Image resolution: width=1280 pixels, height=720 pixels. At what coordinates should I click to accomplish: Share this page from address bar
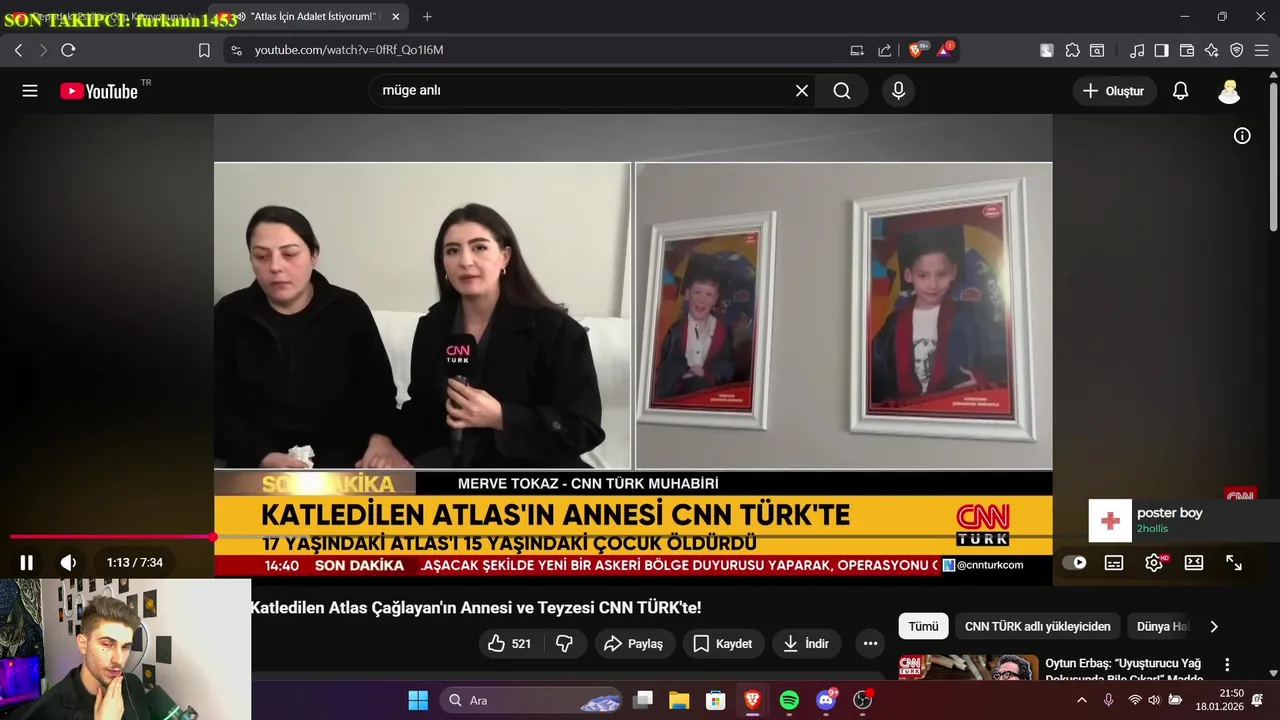tap(884, 50)
